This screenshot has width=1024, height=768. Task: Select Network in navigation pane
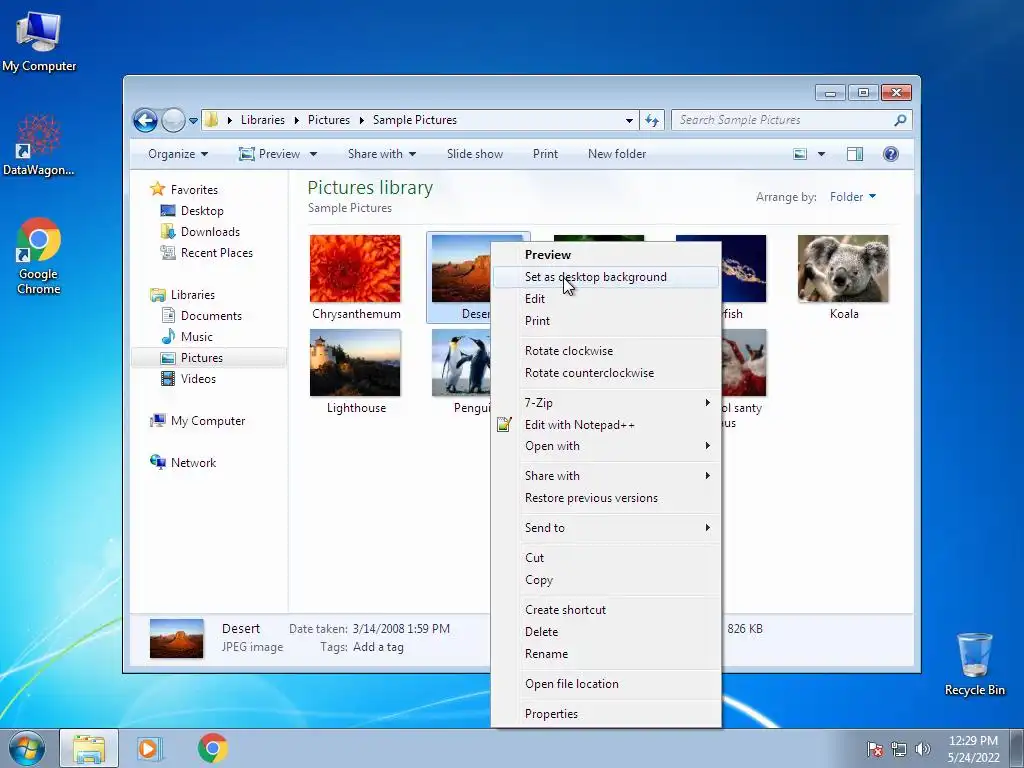193,463
